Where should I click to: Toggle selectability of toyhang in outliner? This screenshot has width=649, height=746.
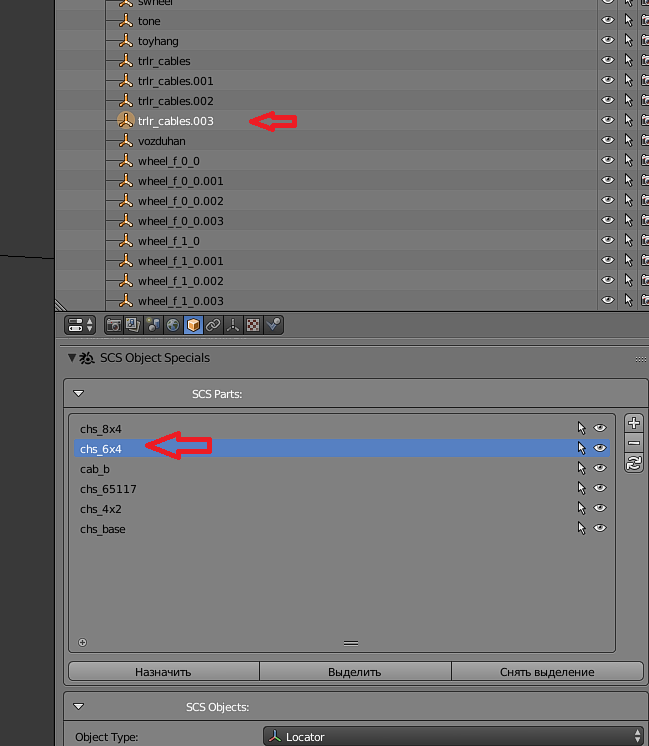[x=629, y=40]
